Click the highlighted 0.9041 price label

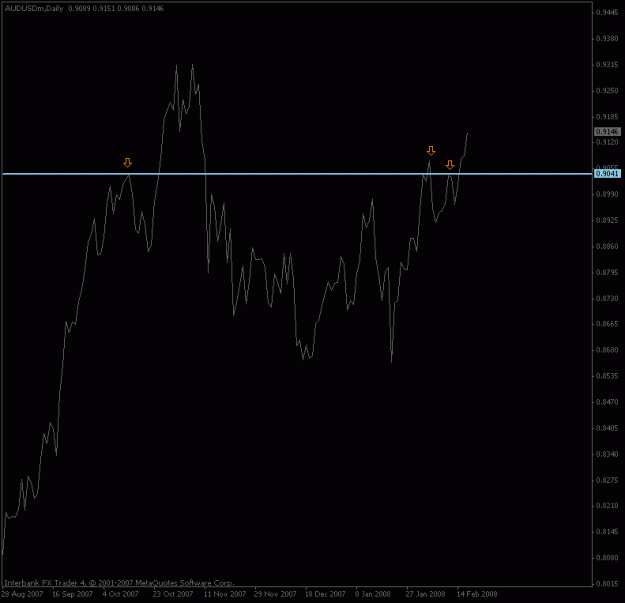tap(607, 173)
